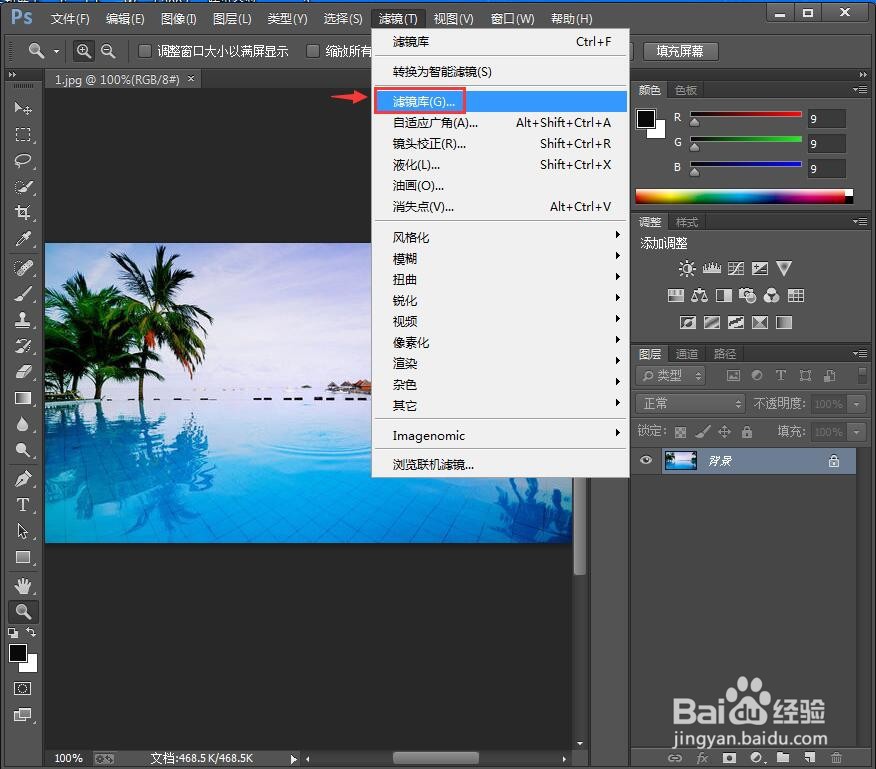The height and width of the screenshot is (769, 876).
Task: Add a Brightness/Contrast adjustment
Action: pos(686,268)
